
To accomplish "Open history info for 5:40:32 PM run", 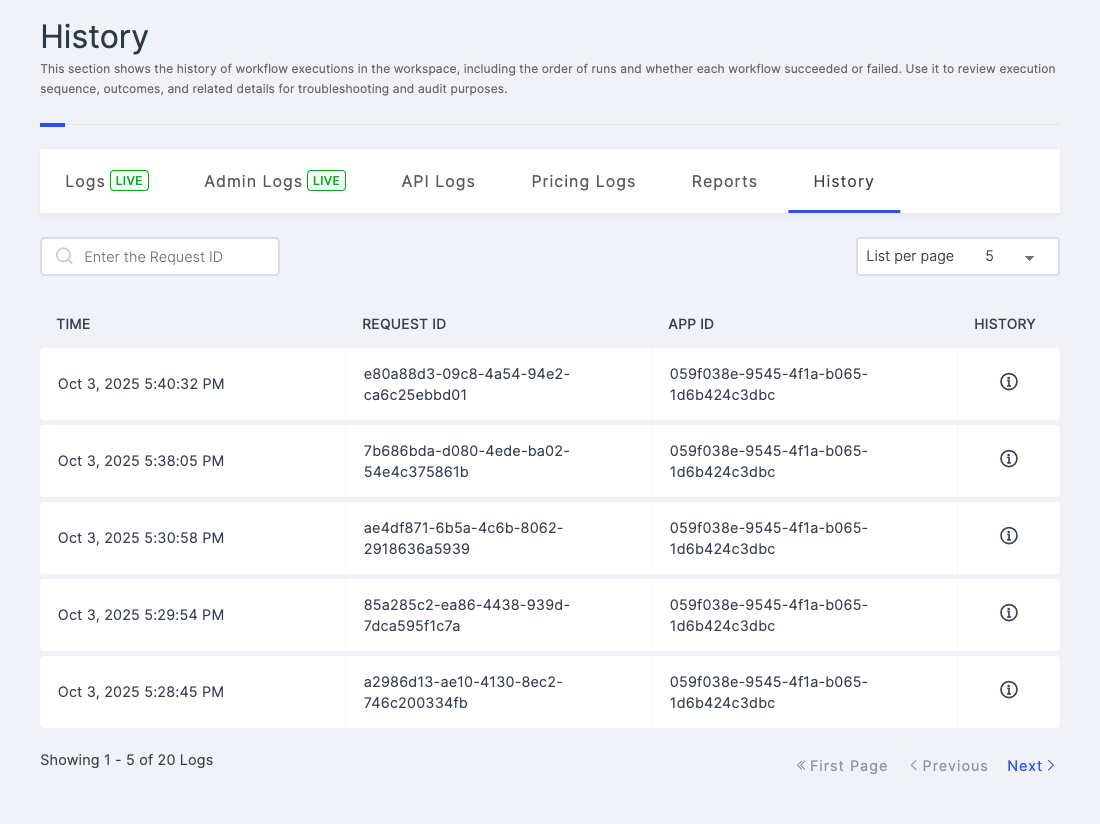I will (x=1008, y=382).
